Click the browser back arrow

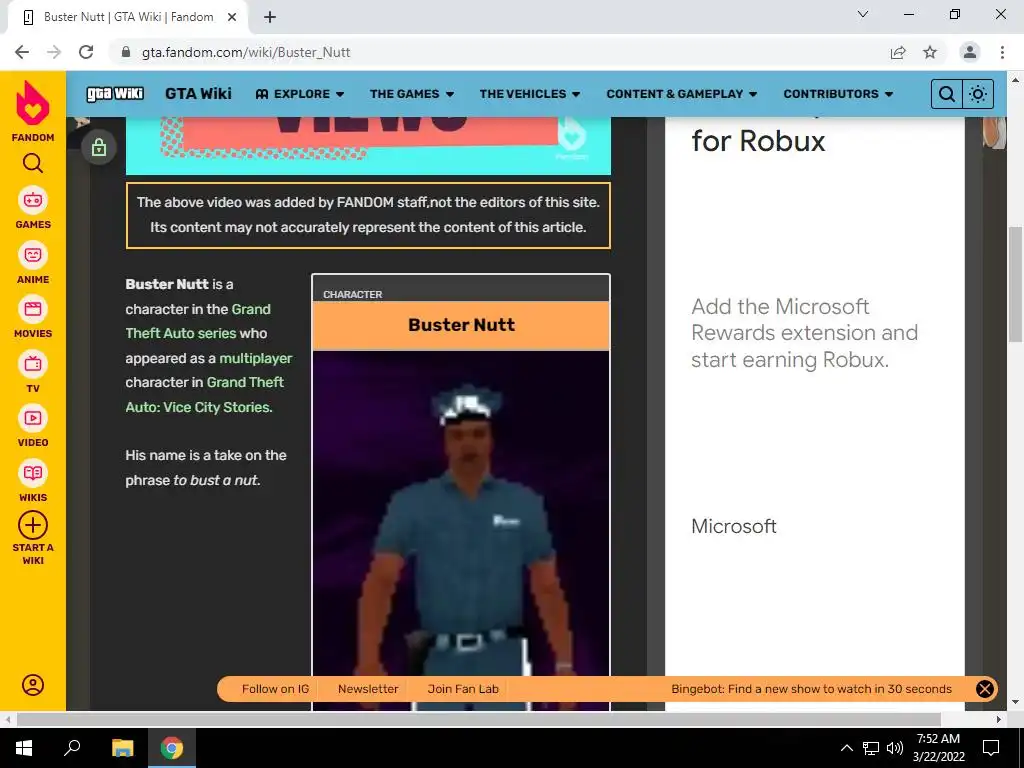click(22, 52)
